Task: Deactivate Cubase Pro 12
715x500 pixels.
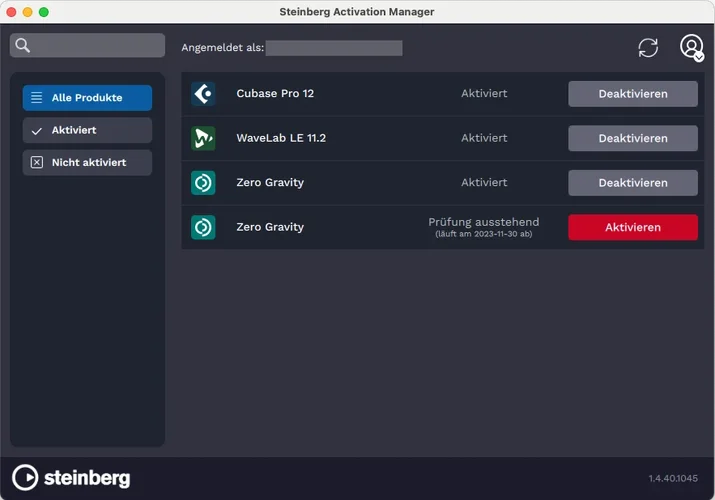Action: pyautogui.click(x=633, y=94)
